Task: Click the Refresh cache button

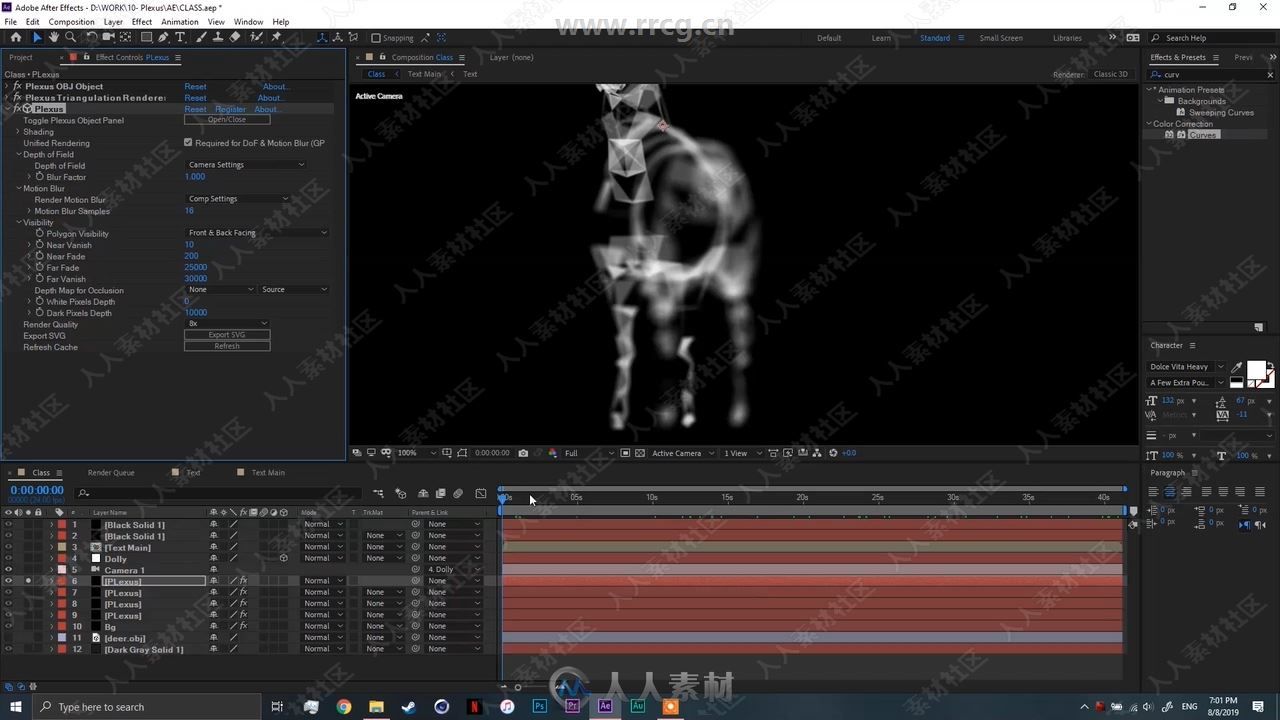Action: (227, 347)
